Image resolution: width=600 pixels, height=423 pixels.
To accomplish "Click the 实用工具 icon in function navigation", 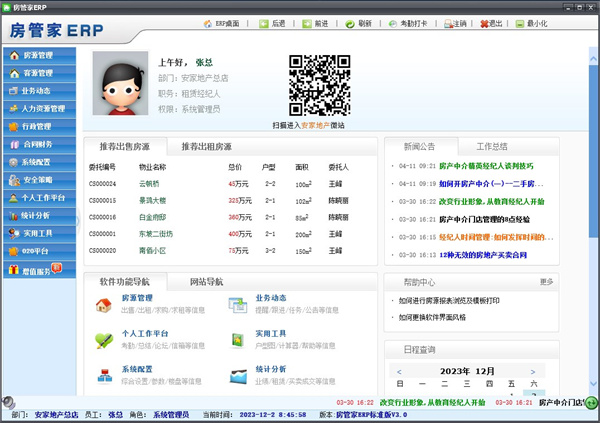I will point(237,340).
